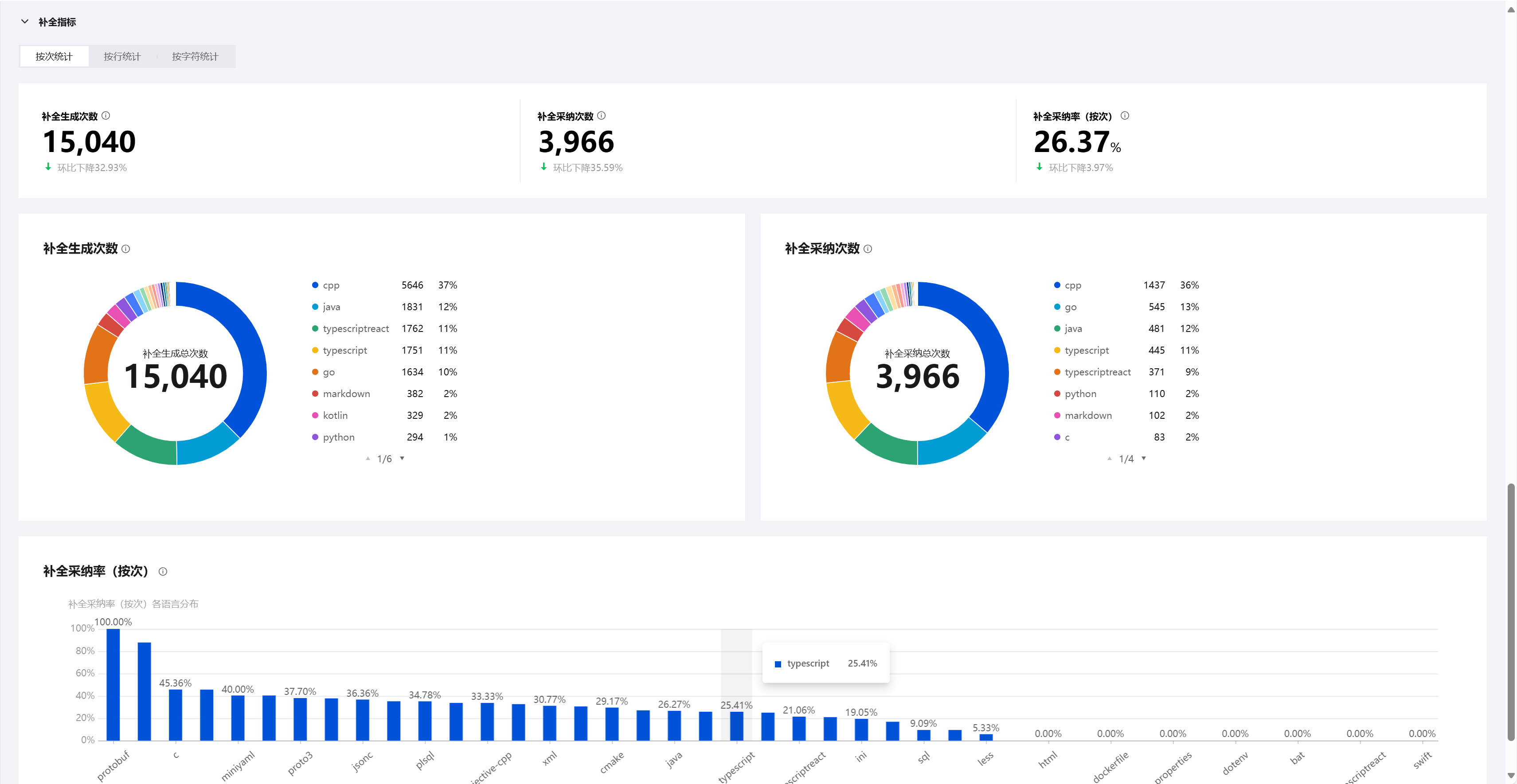The width and height of the screenshot is (1517, 784).
Task: Go to previous legend page in 补全生成次数 chart
Action: pos(368,458)
